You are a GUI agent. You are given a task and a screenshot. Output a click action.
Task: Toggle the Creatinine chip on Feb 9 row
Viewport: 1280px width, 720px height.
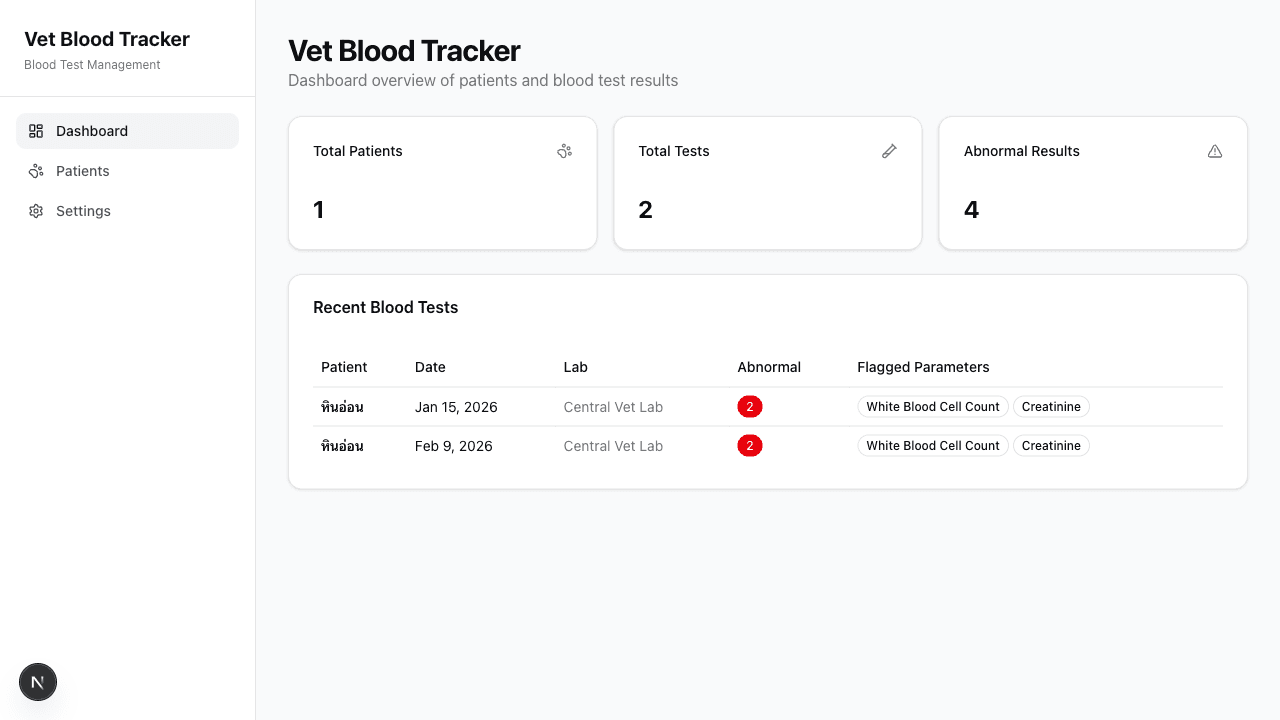1051,446
